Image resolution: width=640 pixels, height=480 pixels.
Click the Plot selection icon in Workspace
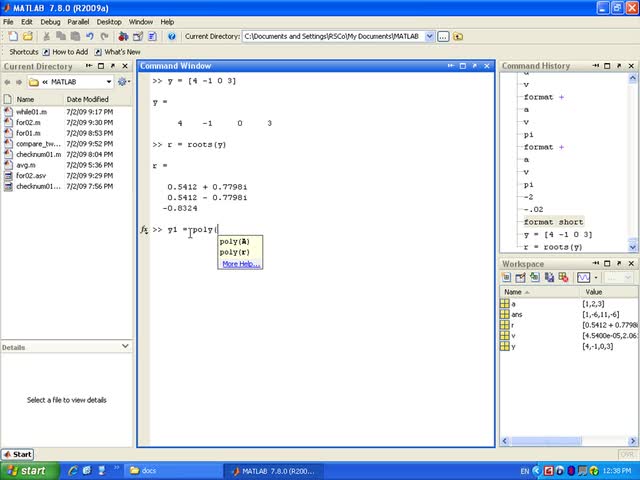tap(583, 277)
